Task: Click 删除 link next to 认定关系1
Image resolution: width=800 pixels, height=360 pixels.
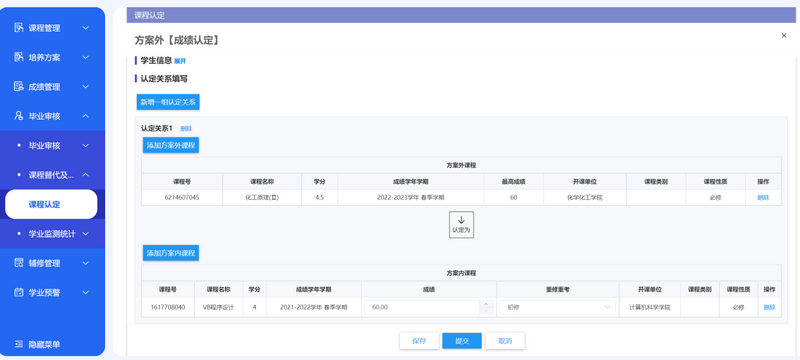Action: pyautogui.click(x=186, y=129)
